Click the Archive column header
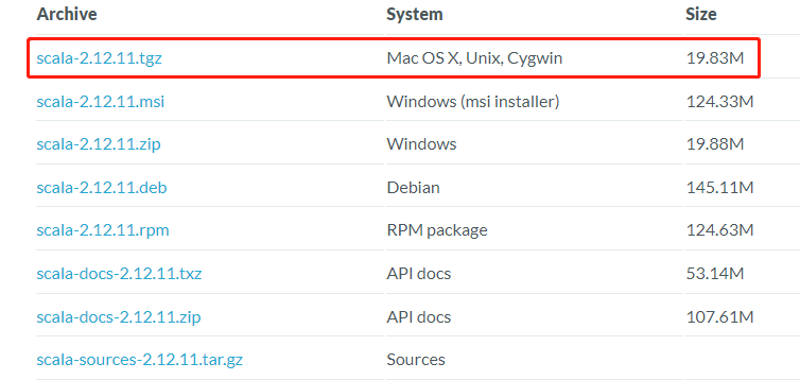Image resolution: width=800 pixels, height=380 pixels. point(67,14)
